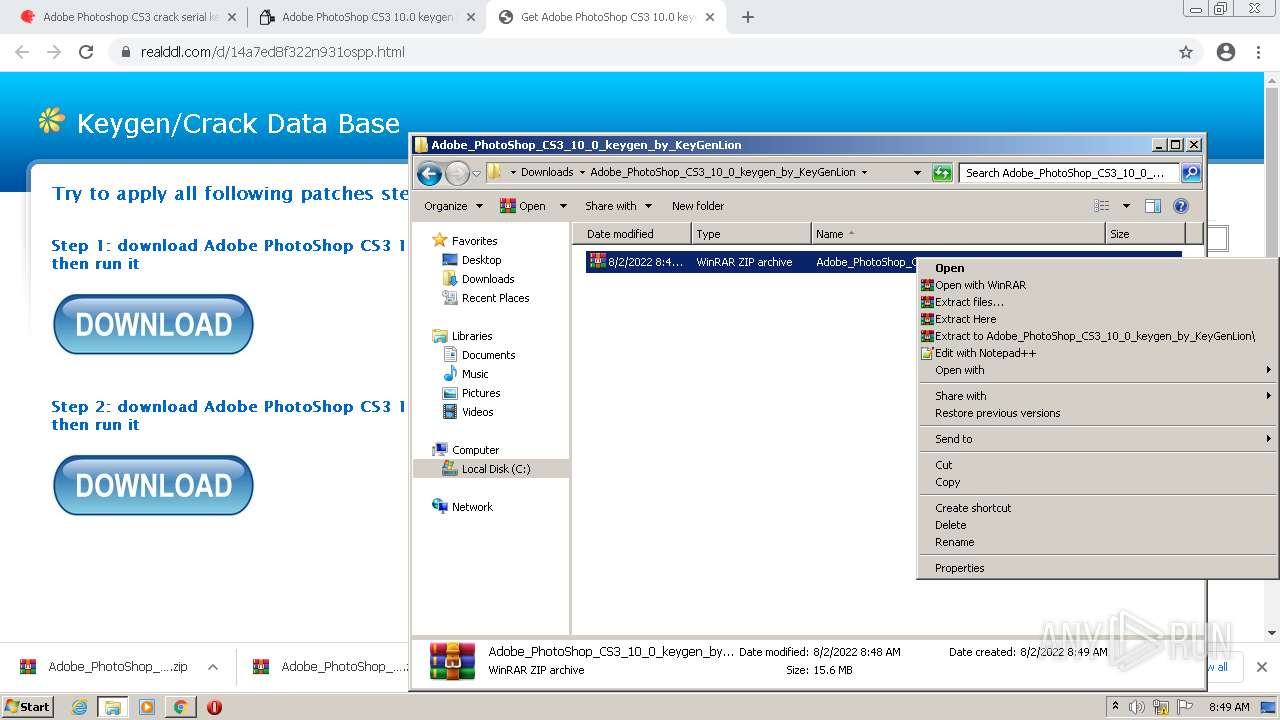The image size is (1280, 720).
Task: Click Chrome address bar URL
Action: coord(272,52)
